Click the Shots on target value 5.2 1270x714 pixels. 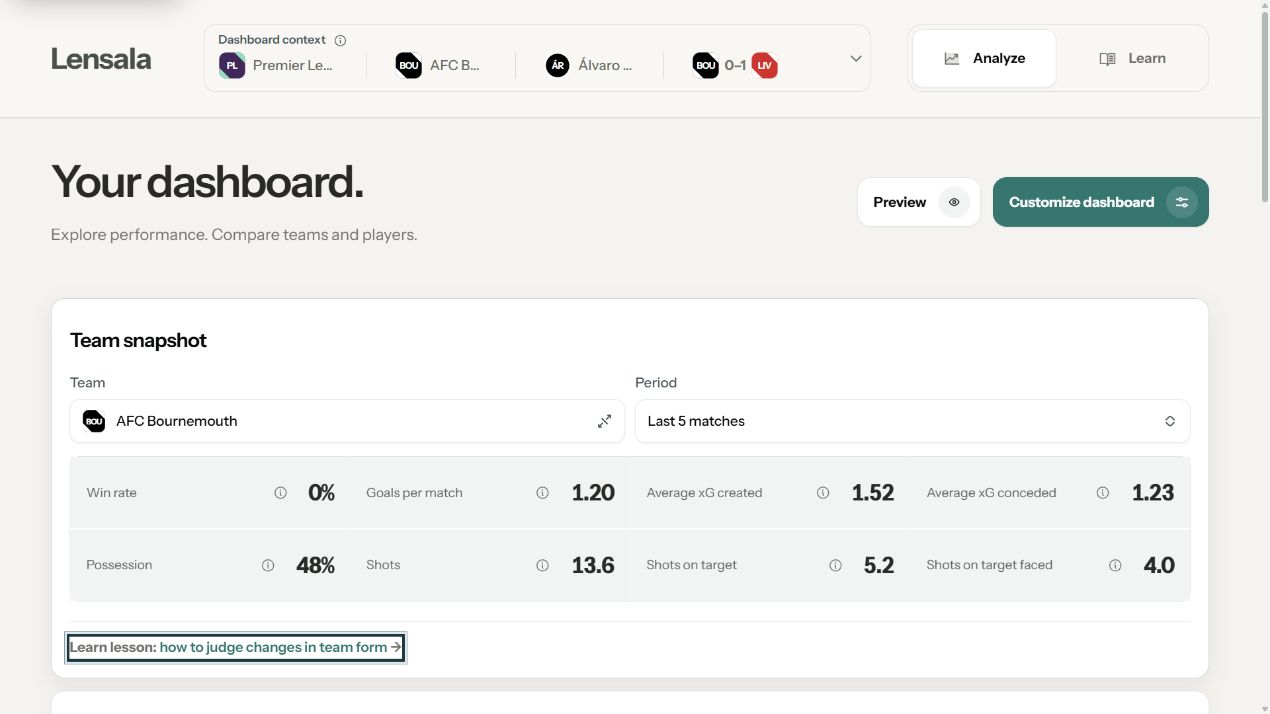tap(879, 565)
